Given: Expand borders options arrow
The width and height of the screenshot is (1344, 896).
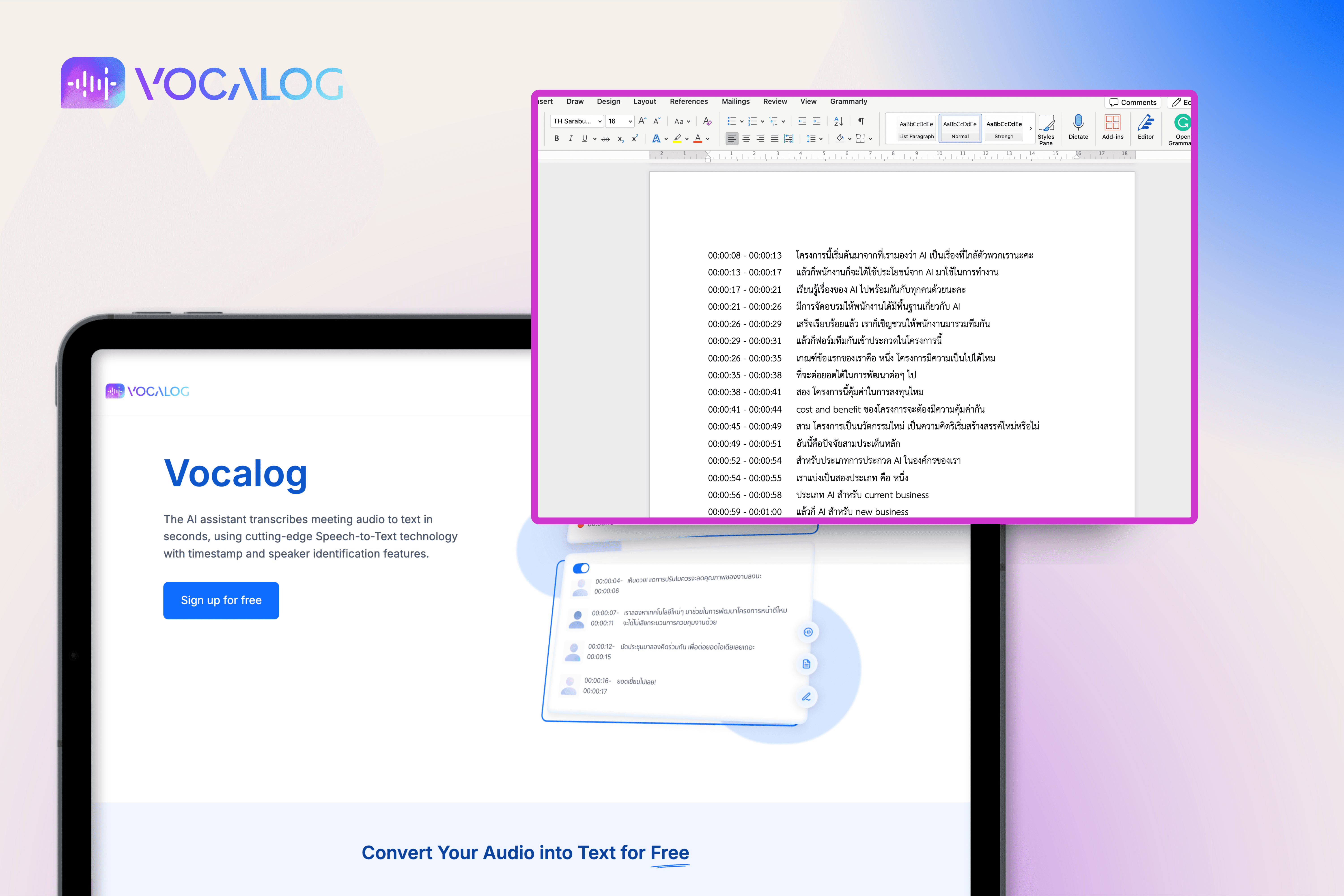Looking at the screenshot, I should (x=870, y=139).
